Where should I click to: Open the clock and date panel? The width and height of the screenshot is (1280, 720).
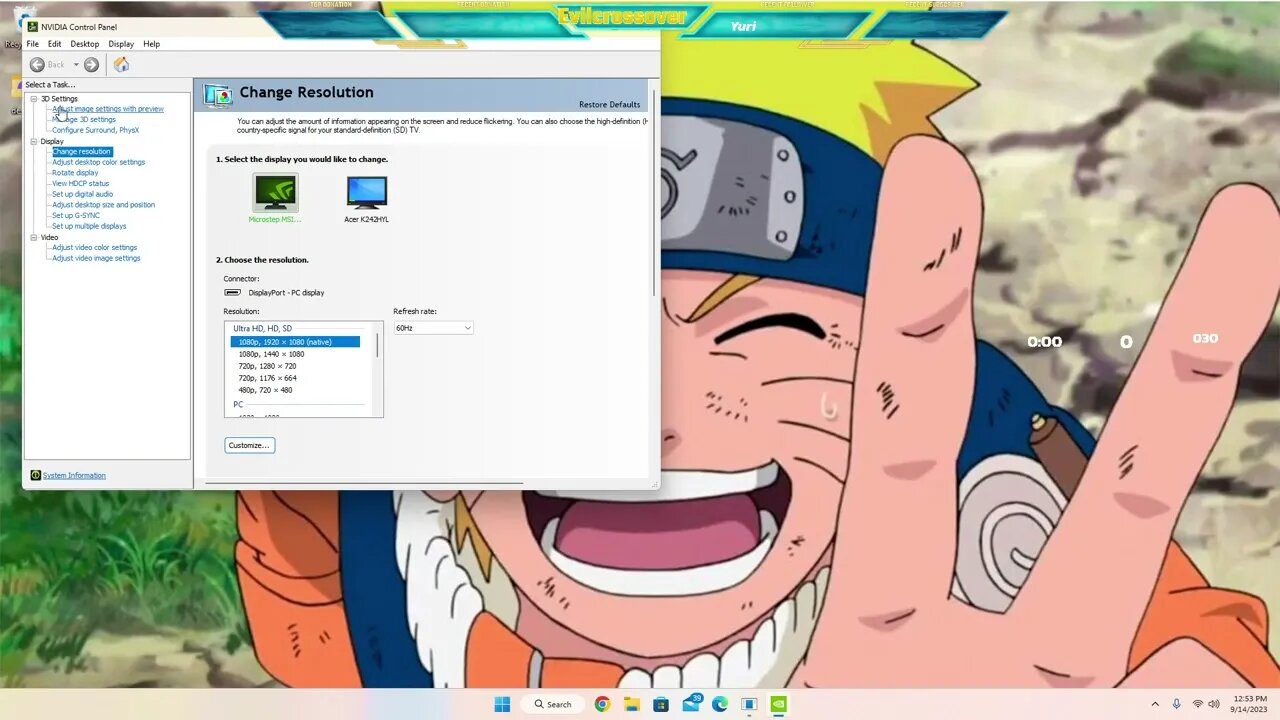coord(1249,704)
